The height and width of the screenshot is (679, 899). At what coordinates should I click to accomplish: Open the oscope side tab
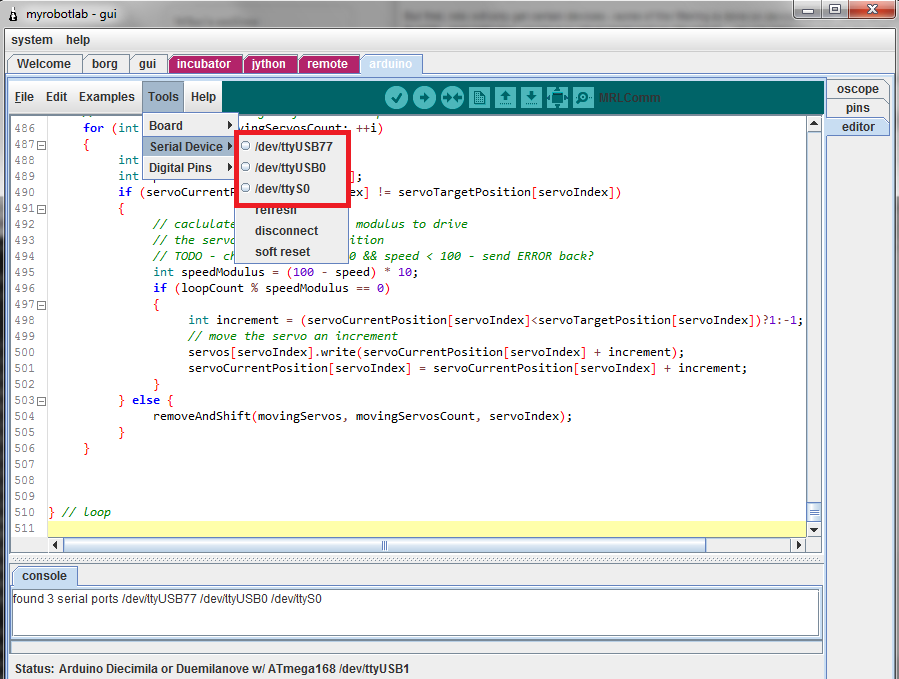[x=857, y=89]
